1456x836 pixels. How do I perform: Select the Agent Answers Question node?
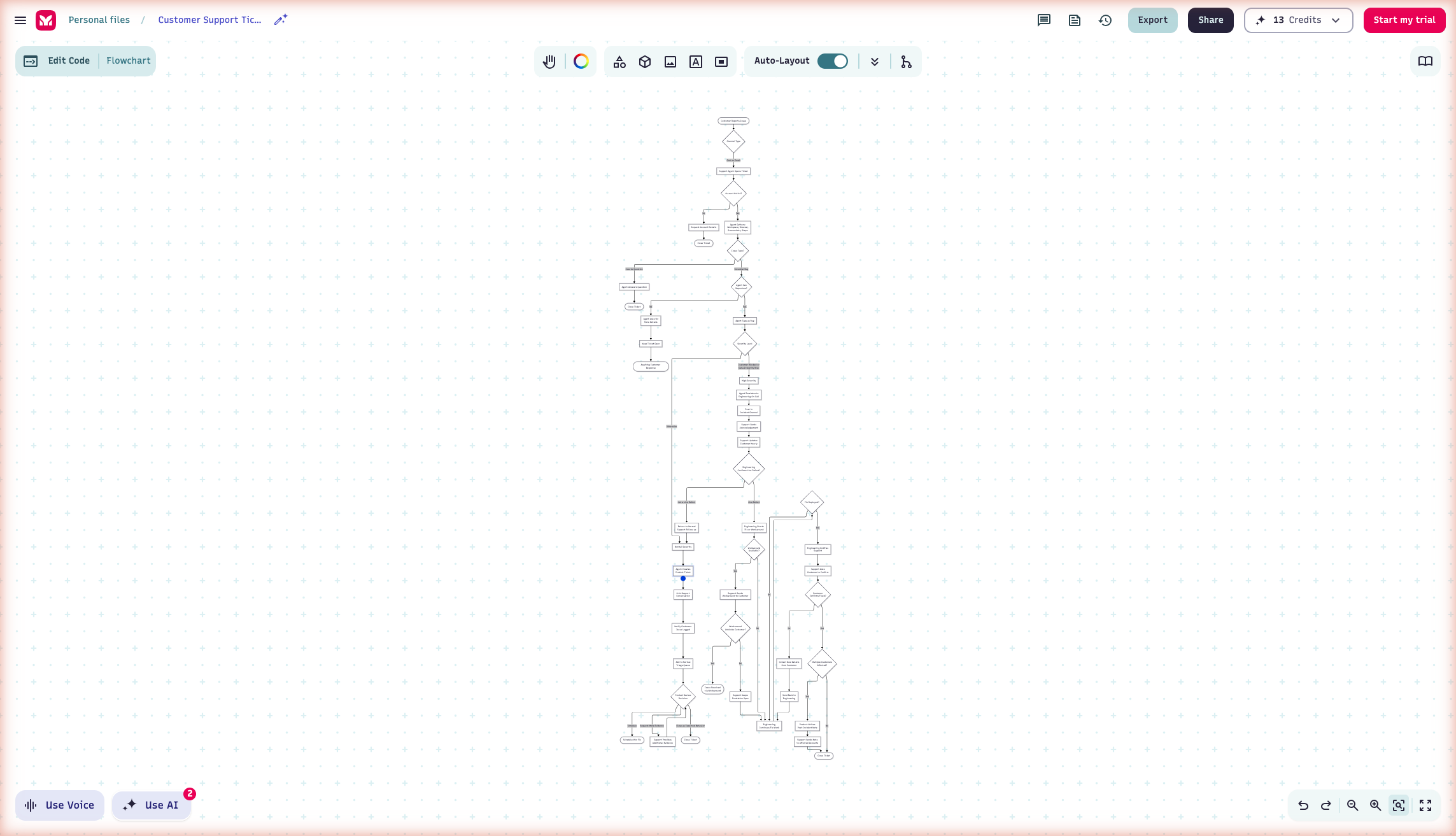(x=634, y=287)
